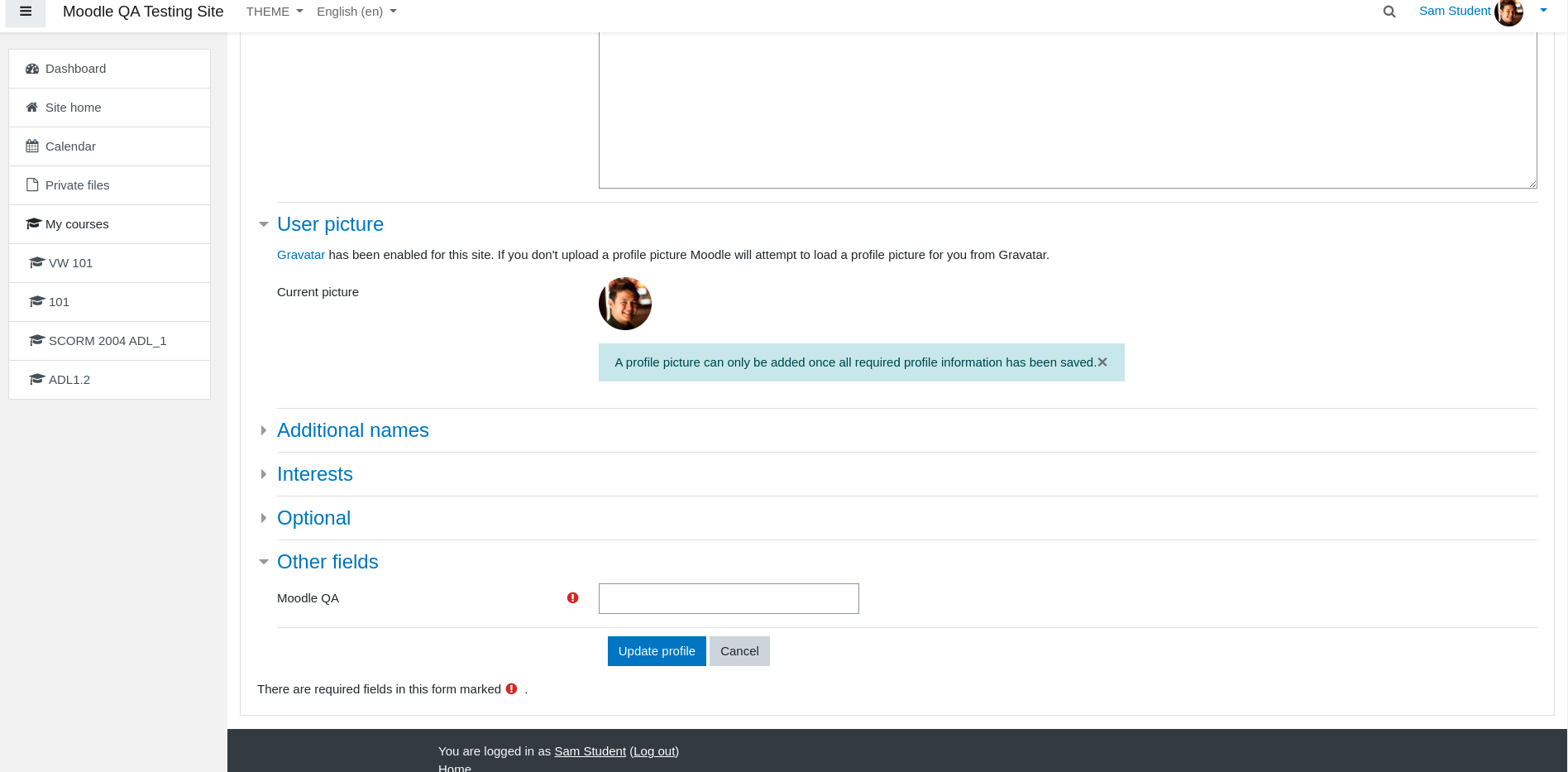This screenshot has height=772, width=1568.
Task: Click the Site home house icon
Action: tap(32, 108)
